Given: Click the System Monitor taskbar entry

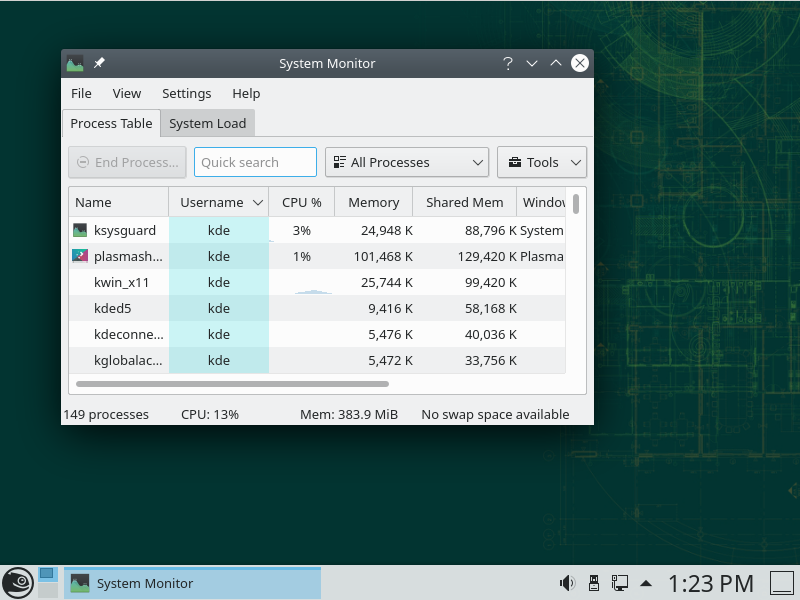Looking at the screenshot, I should pos(192,583).
